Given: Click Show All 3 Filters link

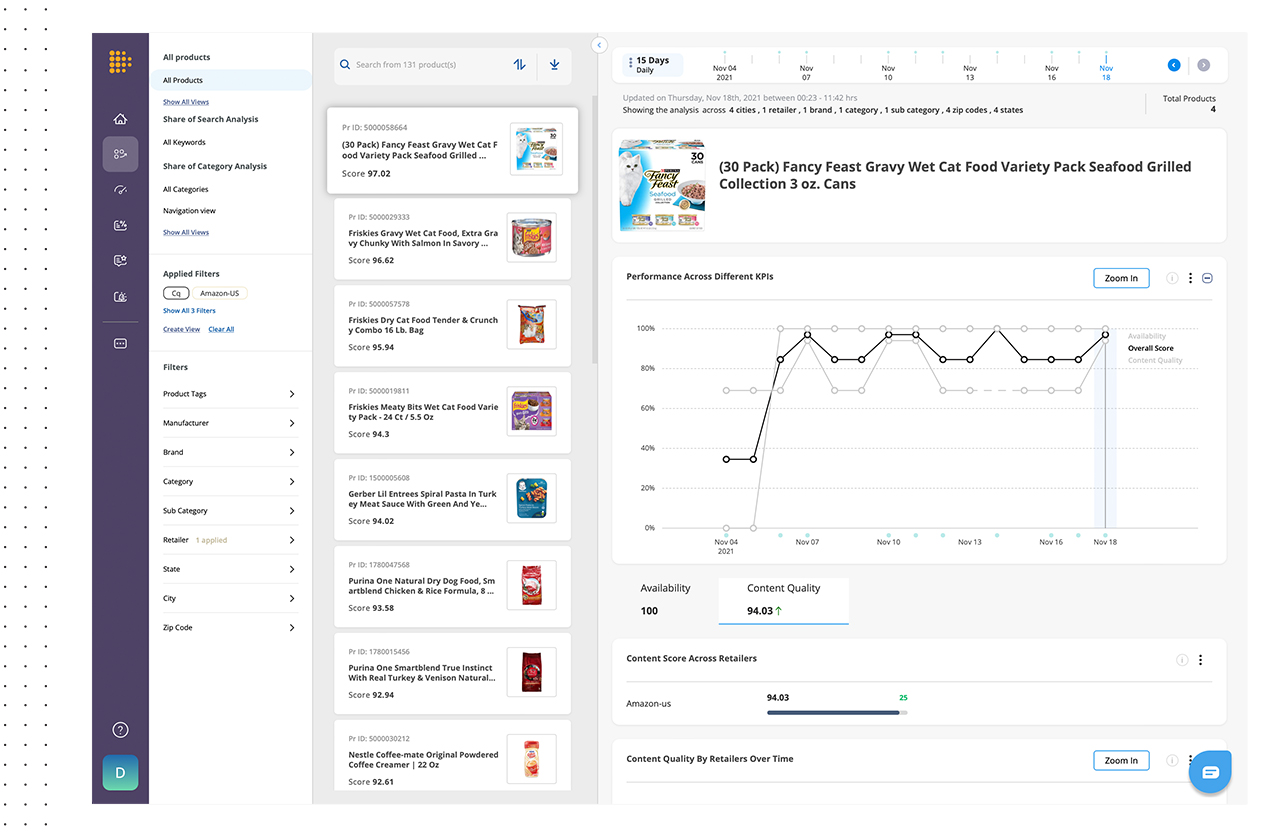Looking at the screenshot, I should 189,311.
